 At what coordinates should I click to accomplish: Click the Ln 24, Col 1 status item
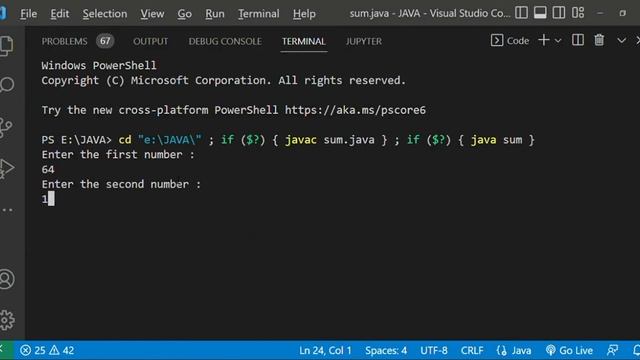pos(325,350)
